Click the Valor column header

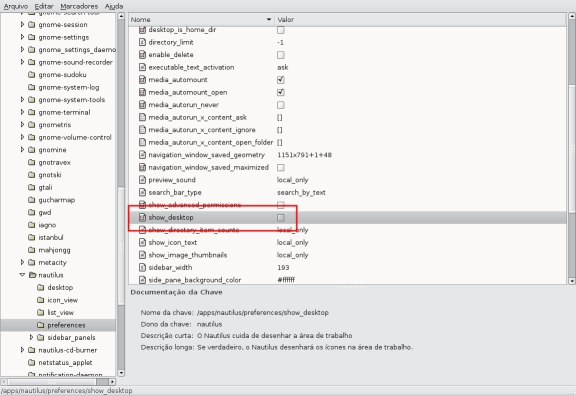coord(420,19)
